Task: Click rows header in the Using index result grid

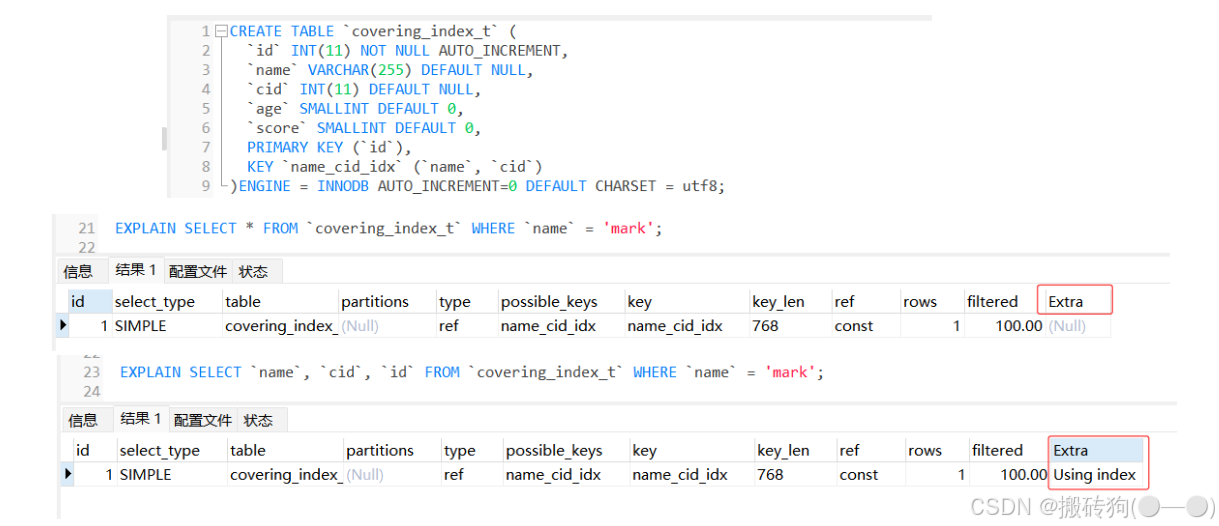Action: coord(936,450)
